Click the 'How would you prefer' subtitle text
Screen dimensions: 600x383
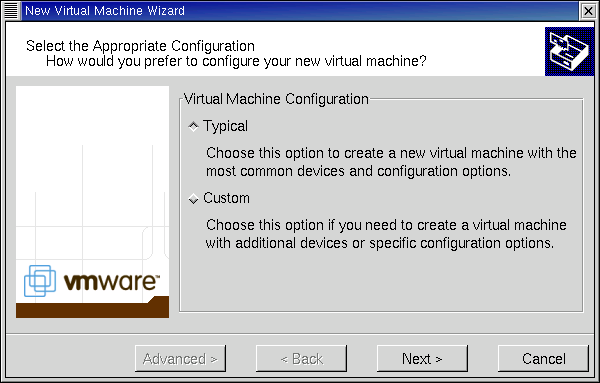[236, 61]
